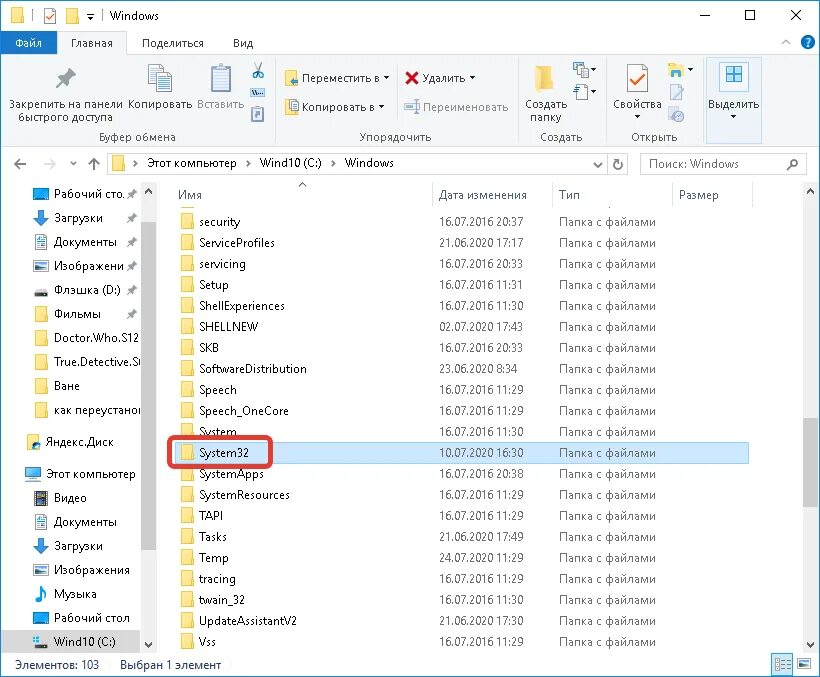
Task: Click Wind10 (C:) in the address breadcrumb
Action: [x=290, y=163]
